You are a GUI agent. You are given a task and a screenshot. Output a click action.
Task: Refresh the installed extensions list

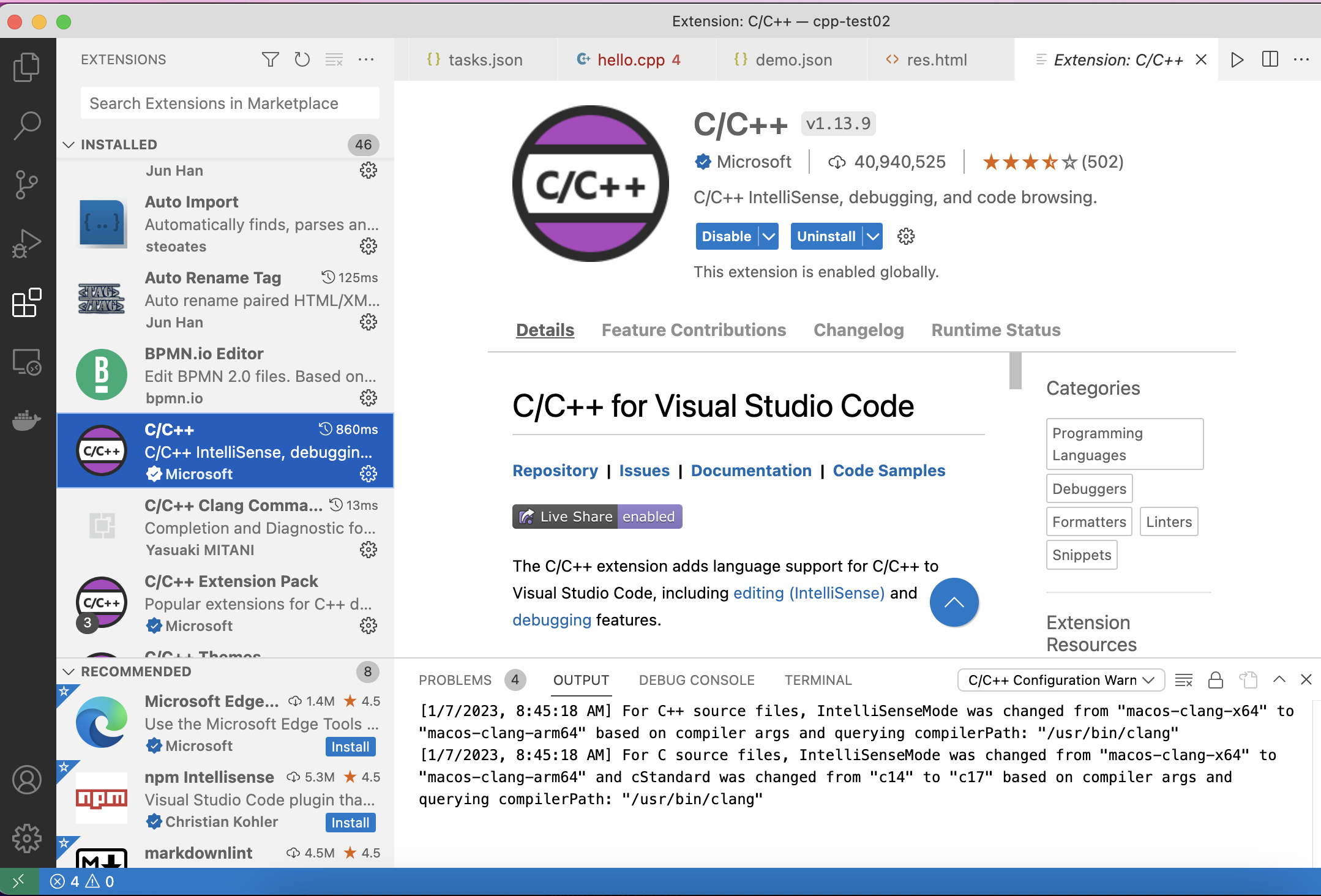click(302, 59)
